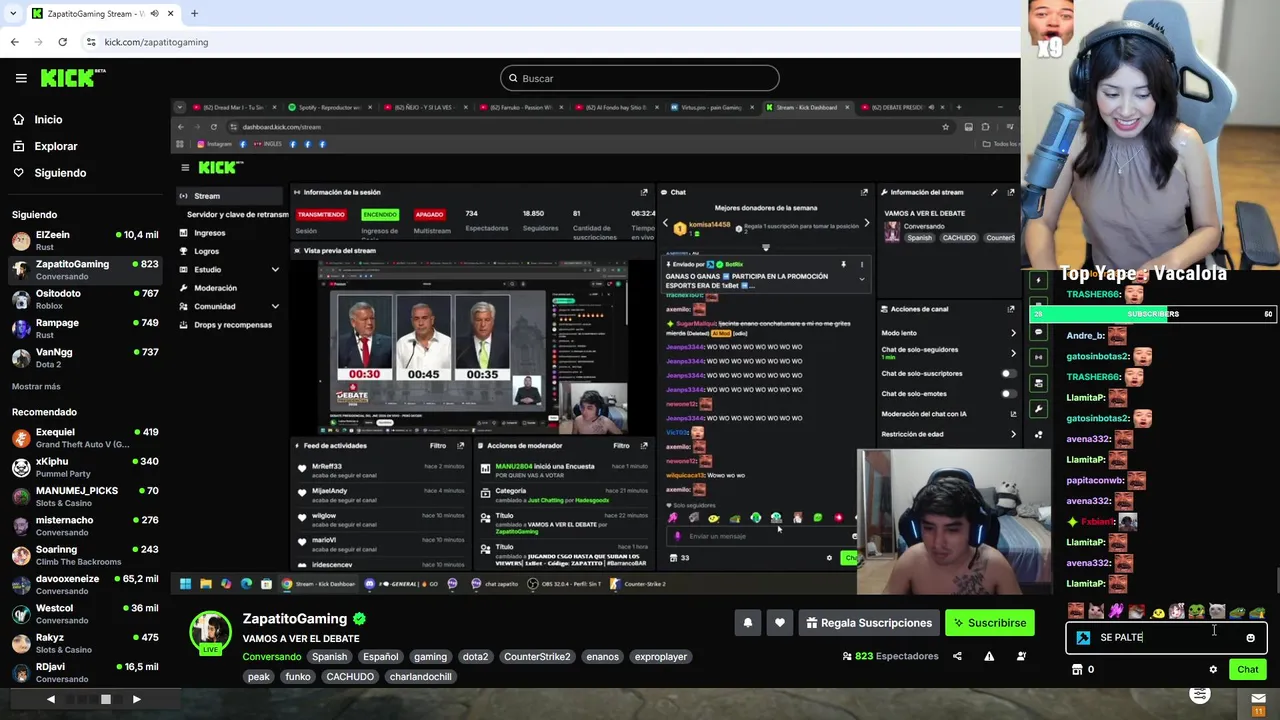Click the round sliders settings button
1280x720 pixels.
click(1200, 695)
